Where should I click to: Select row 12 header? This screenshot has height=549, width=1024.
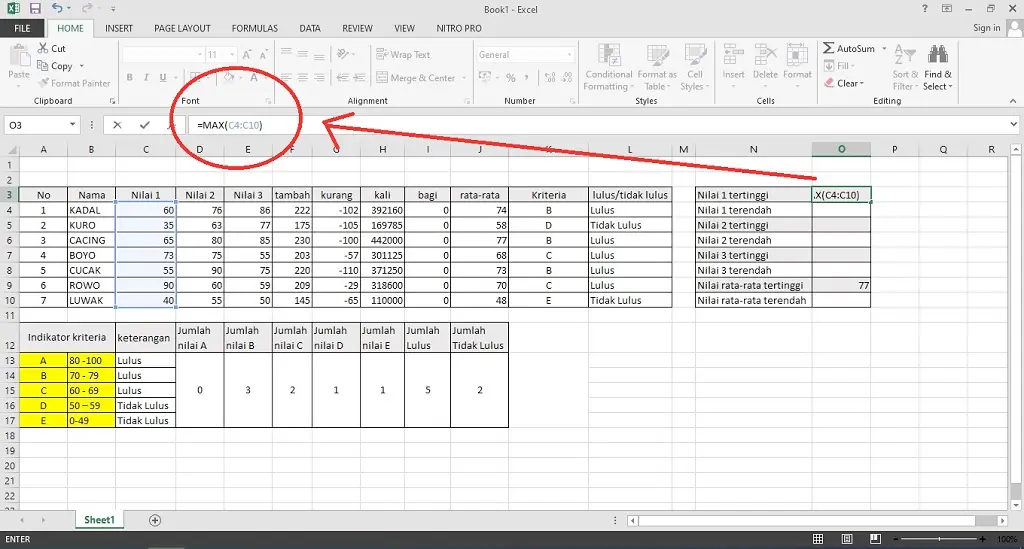9,337
